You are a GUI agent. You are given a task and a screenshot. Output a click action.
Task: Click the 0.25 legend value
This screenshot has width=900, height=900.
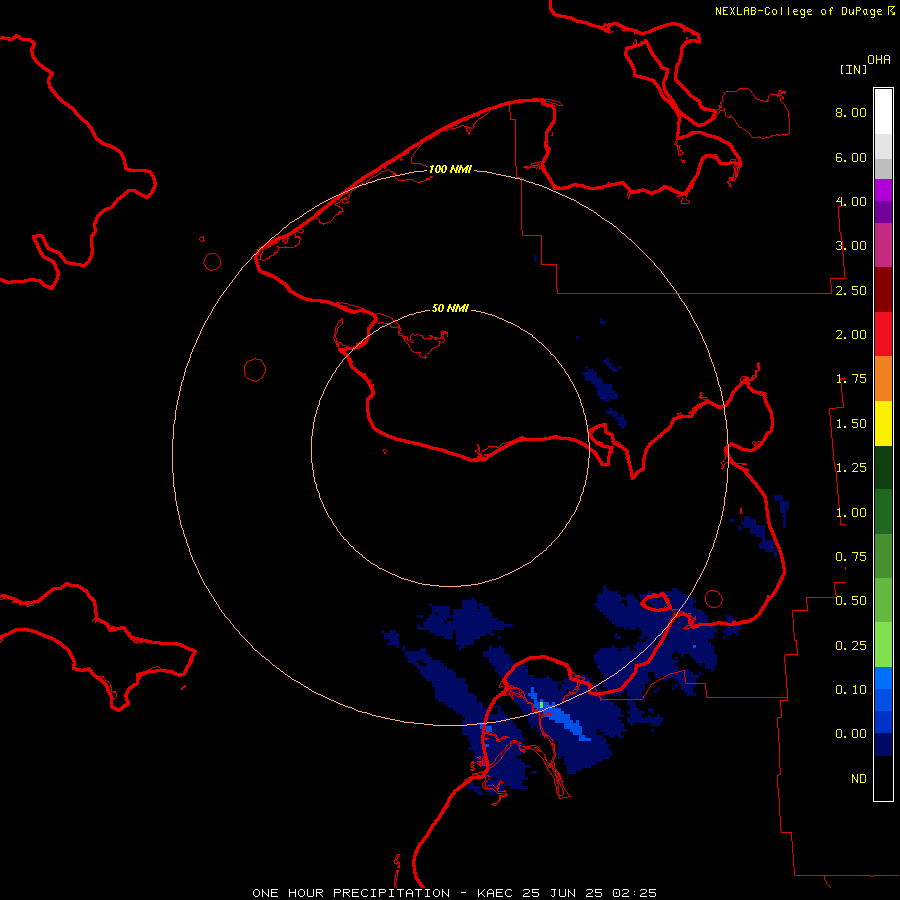pos(851,646)
